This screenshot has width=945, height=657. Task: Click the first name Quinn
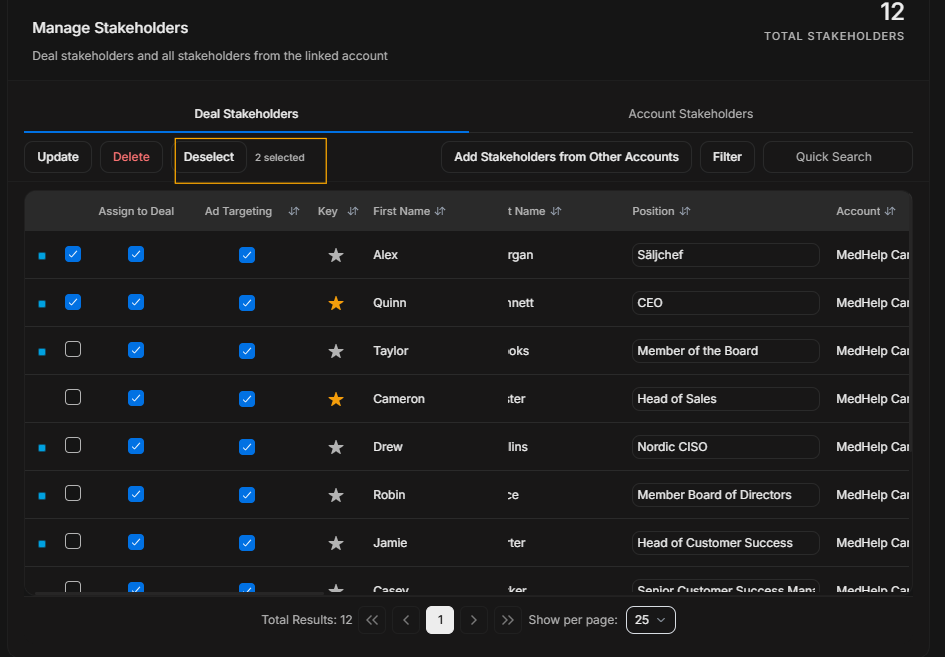(389, 303)
